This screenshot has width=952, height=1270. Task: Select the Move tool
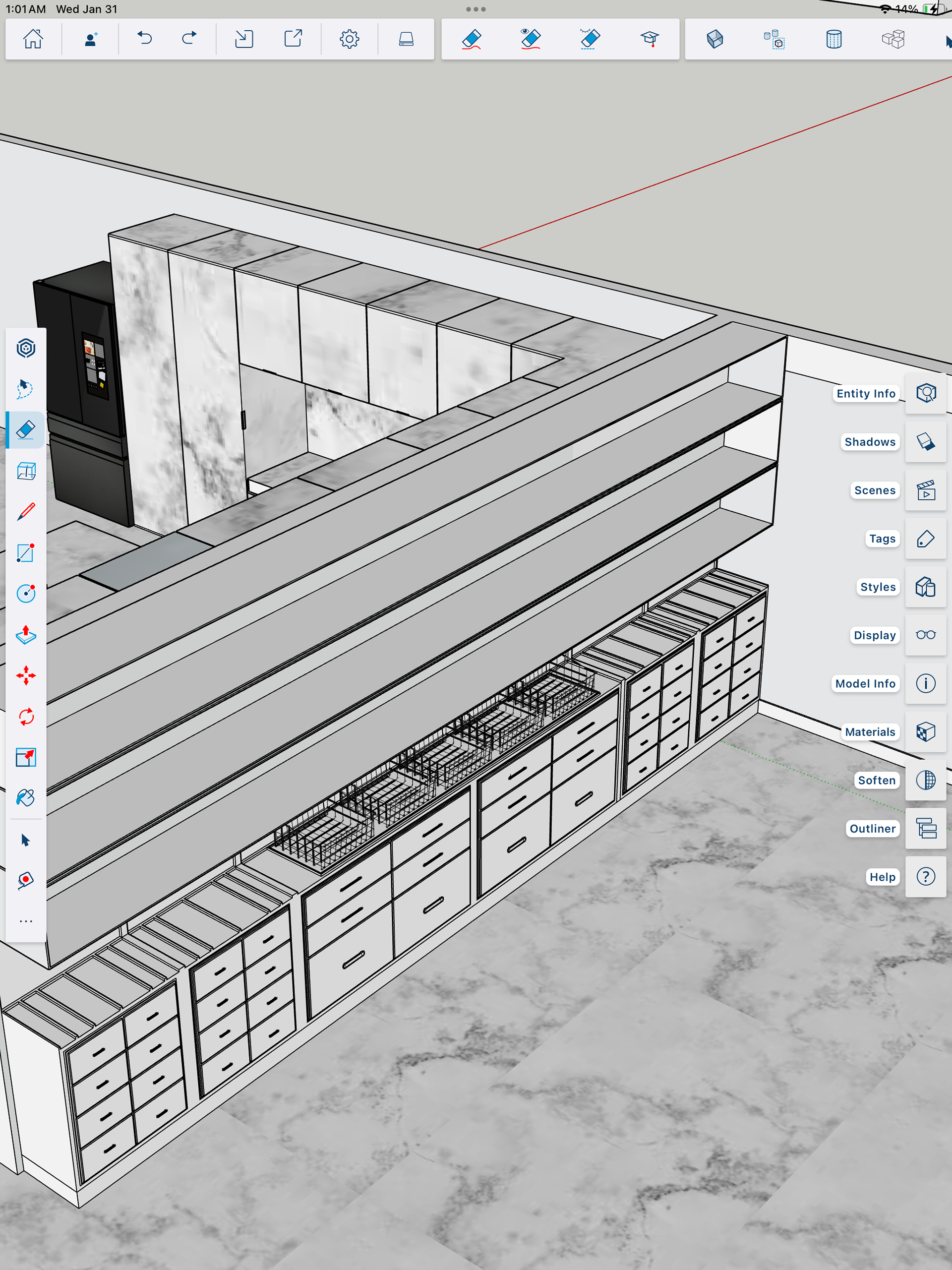[26, 675]
